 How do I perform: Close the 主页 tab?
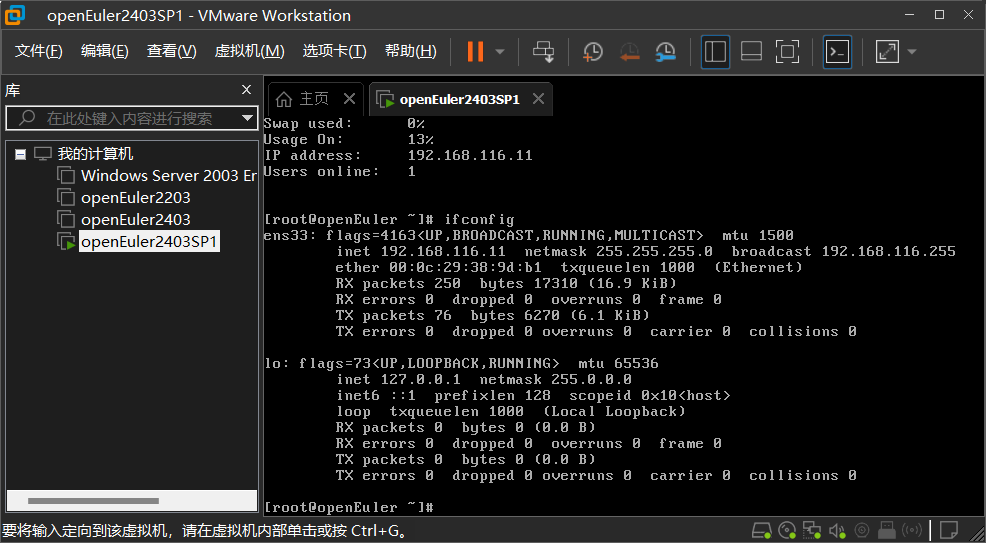(350, 99)
